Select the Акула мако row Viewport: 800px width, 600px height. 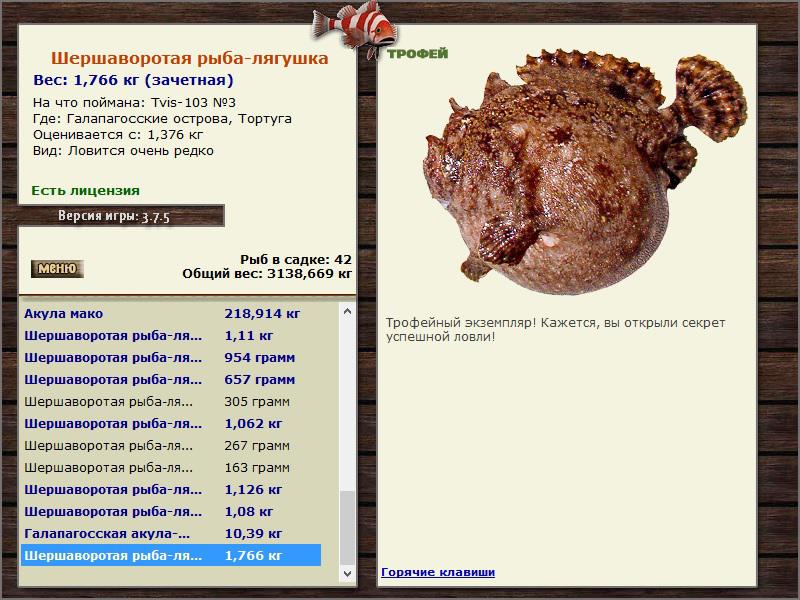[x=171, y=313]
